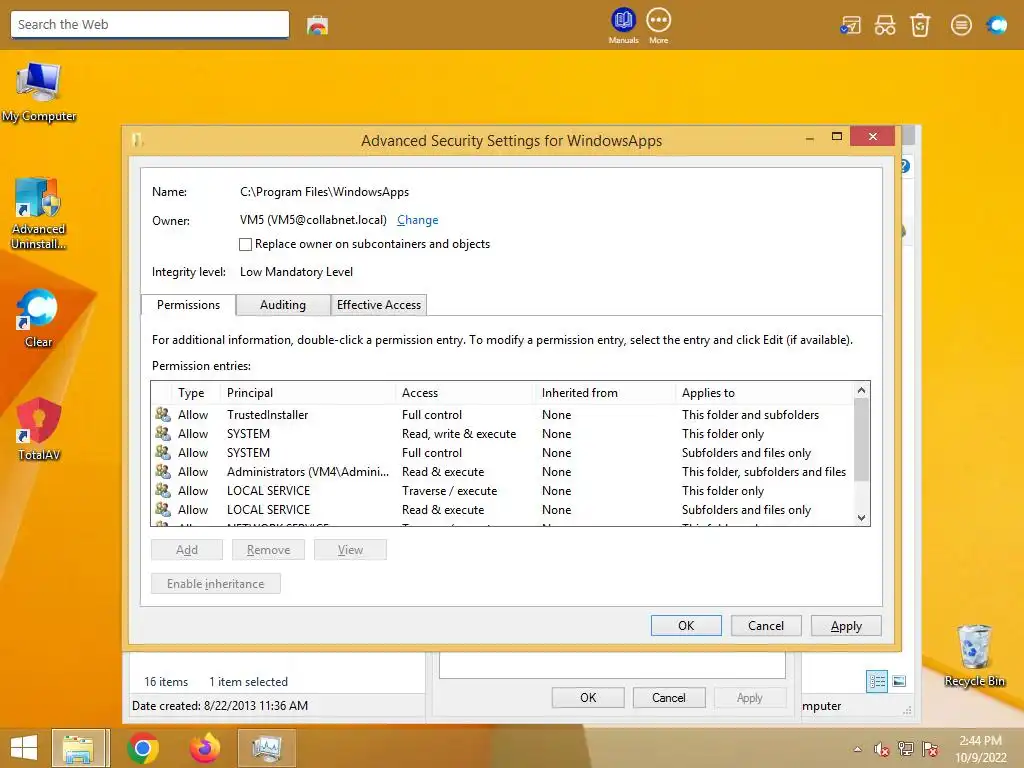Launch Firefox from the taskbar

[x=204, y=748]
